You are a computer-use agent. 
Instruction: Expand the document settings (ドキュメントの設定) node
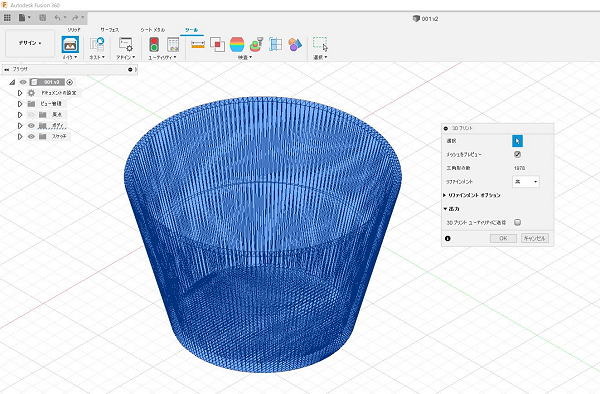(x=20, y=93)
